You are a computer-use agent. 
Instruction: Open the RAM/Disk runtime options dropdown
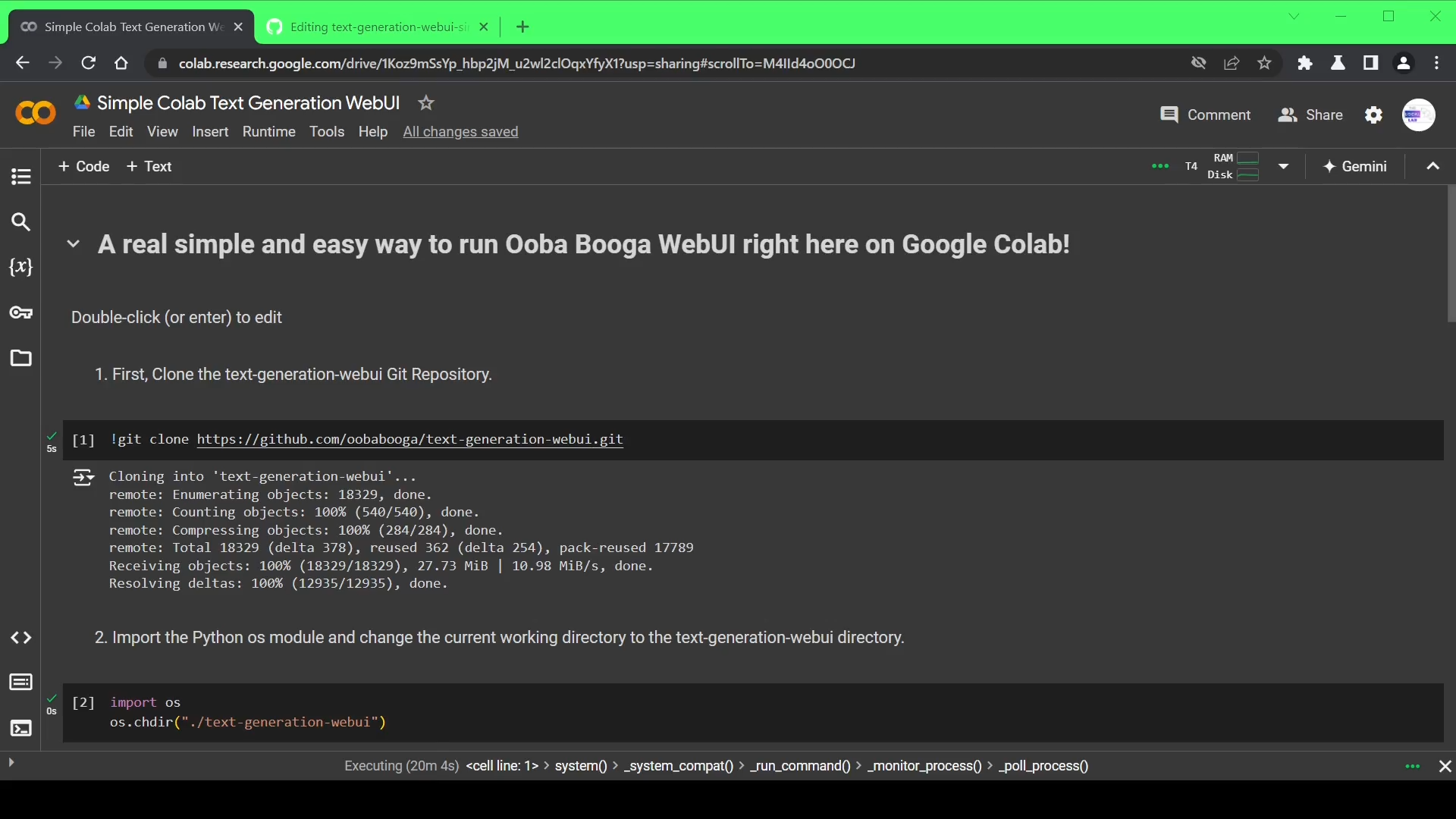pos(1283,167)
